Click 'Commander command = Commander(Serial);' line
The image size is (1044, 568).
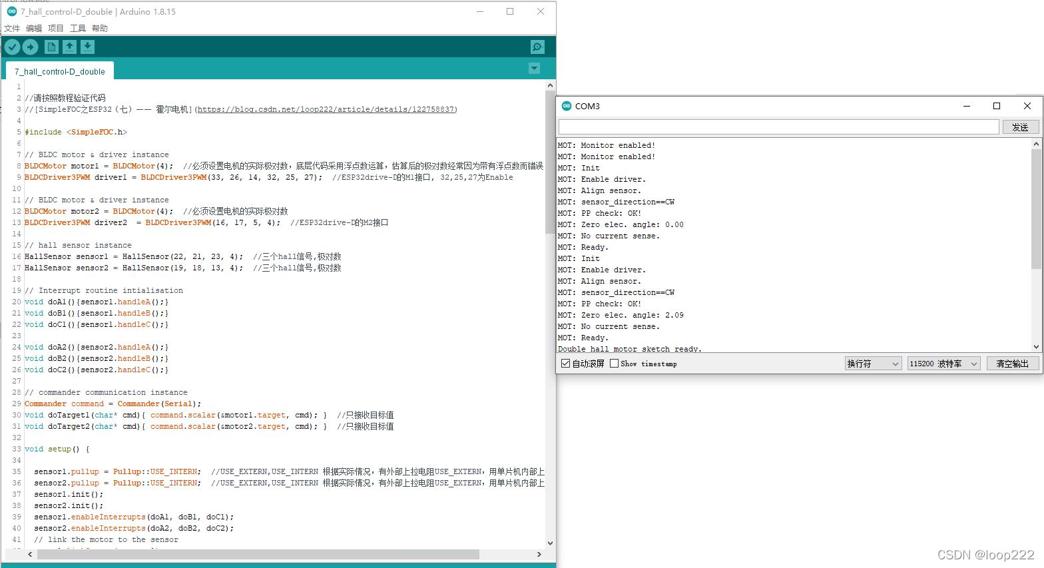point(113,404)
